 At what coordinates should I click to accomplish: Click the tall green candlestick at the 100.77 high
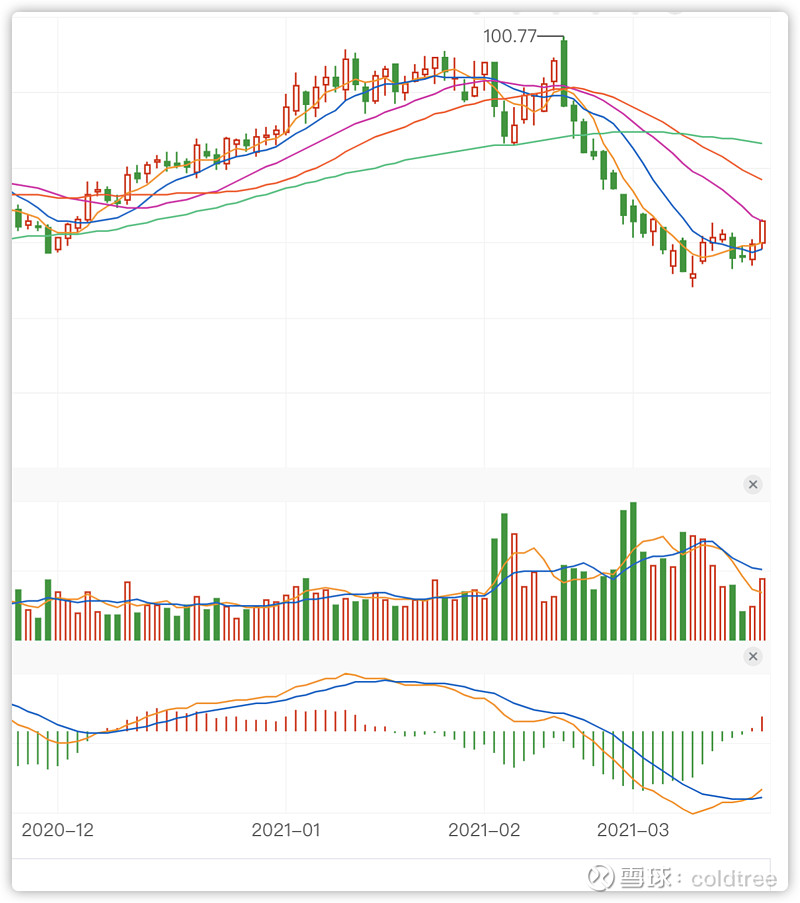pyautogui.click(x=564, y=73)
